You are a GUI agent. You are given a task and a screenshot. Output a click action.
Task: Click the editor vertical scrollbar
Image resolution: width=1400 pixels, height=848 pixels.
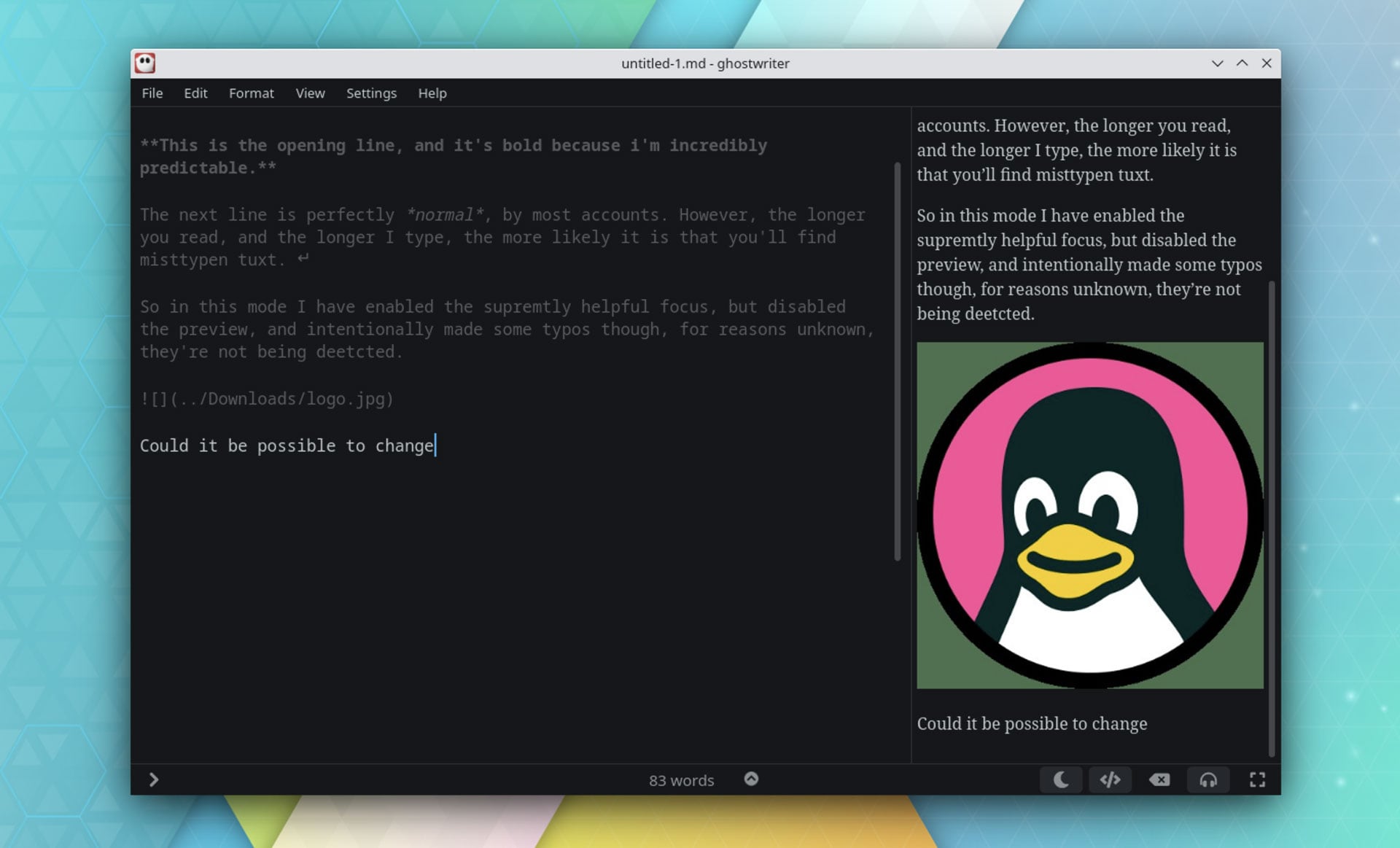pyautogui.click(x=898, y=361)
